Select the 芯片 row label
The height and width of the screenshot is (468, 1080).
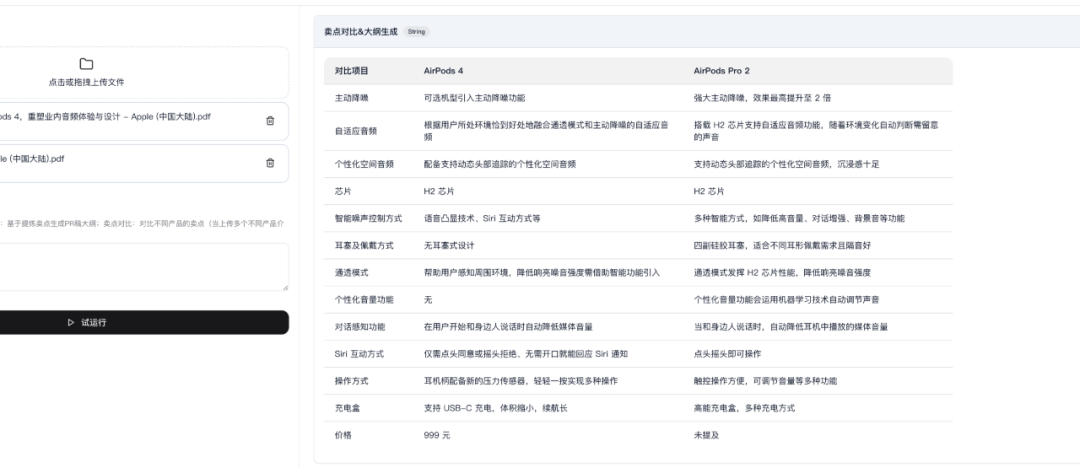tap(343, 191)
